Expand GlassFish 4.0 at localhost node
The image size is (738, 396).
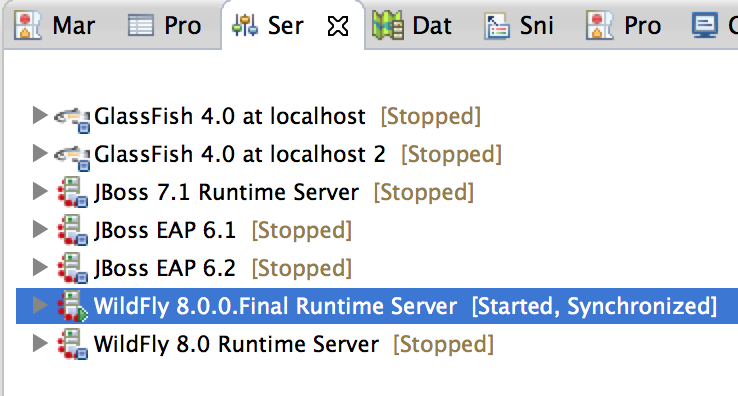(x=40, y=115)
